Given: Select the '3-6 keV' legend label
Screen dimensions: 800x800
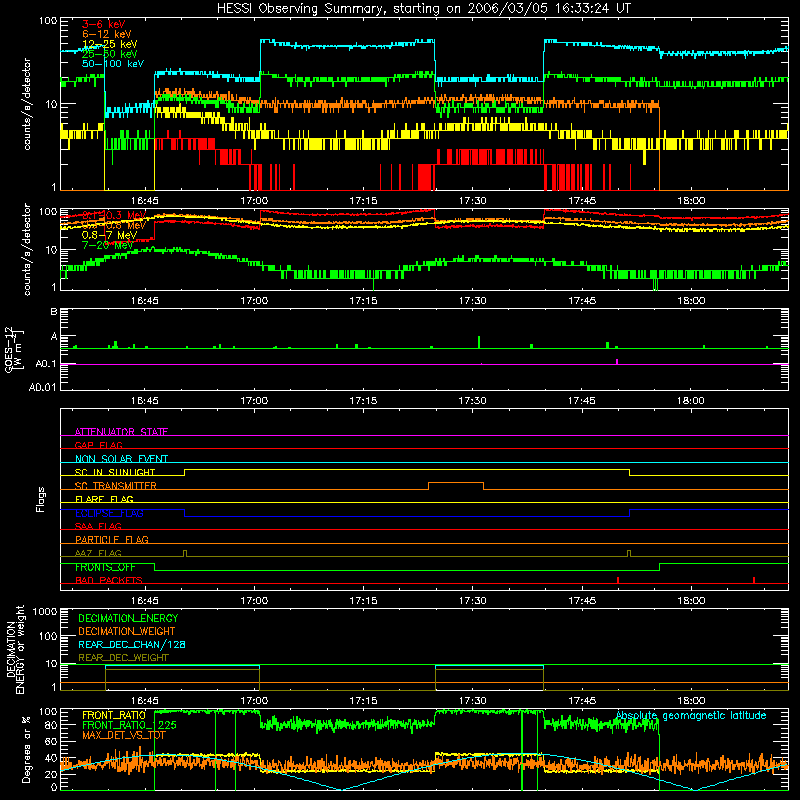Looking at the screenshot, I should pos(104,24).
